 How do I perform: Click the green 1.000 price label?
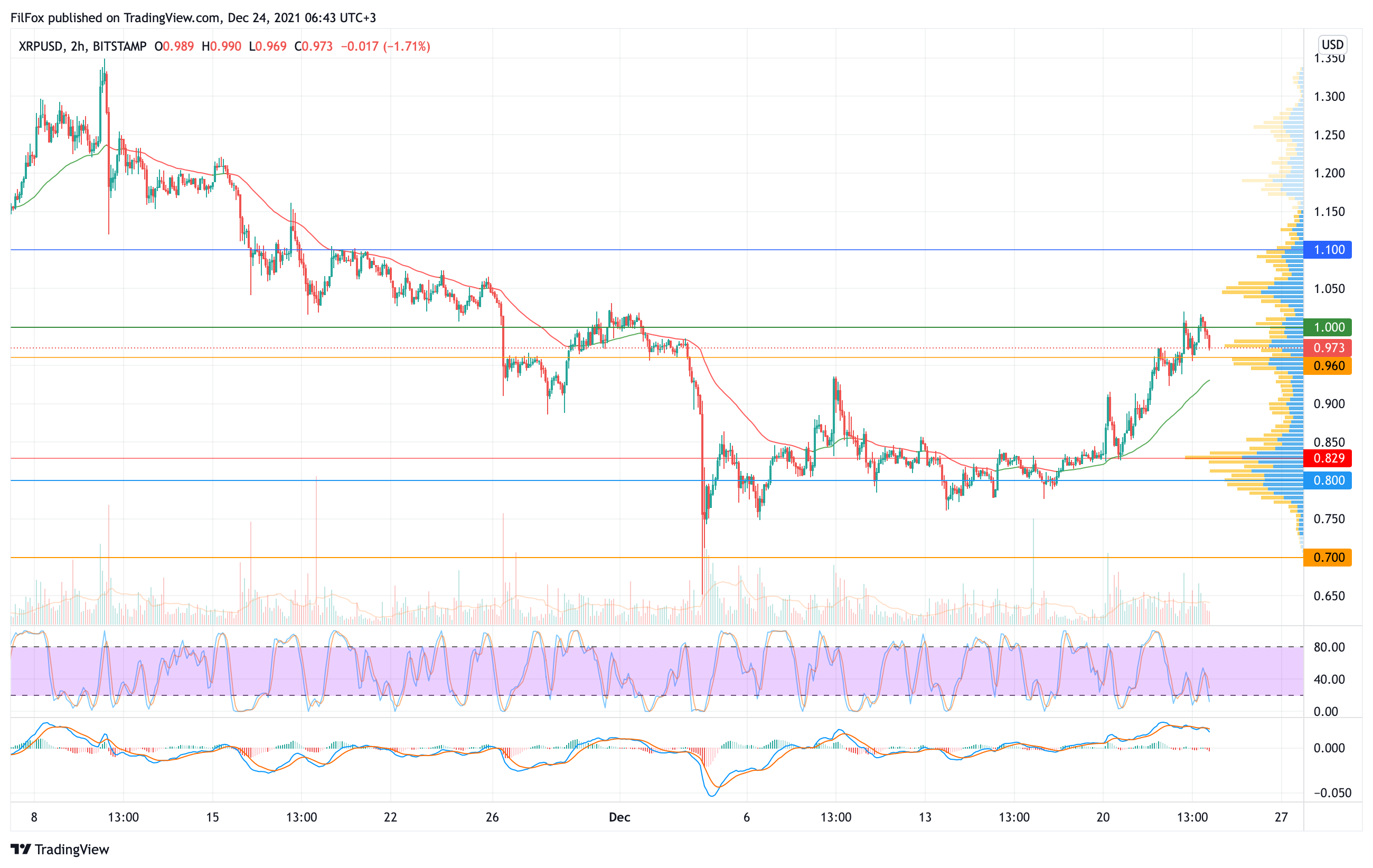1328,327
